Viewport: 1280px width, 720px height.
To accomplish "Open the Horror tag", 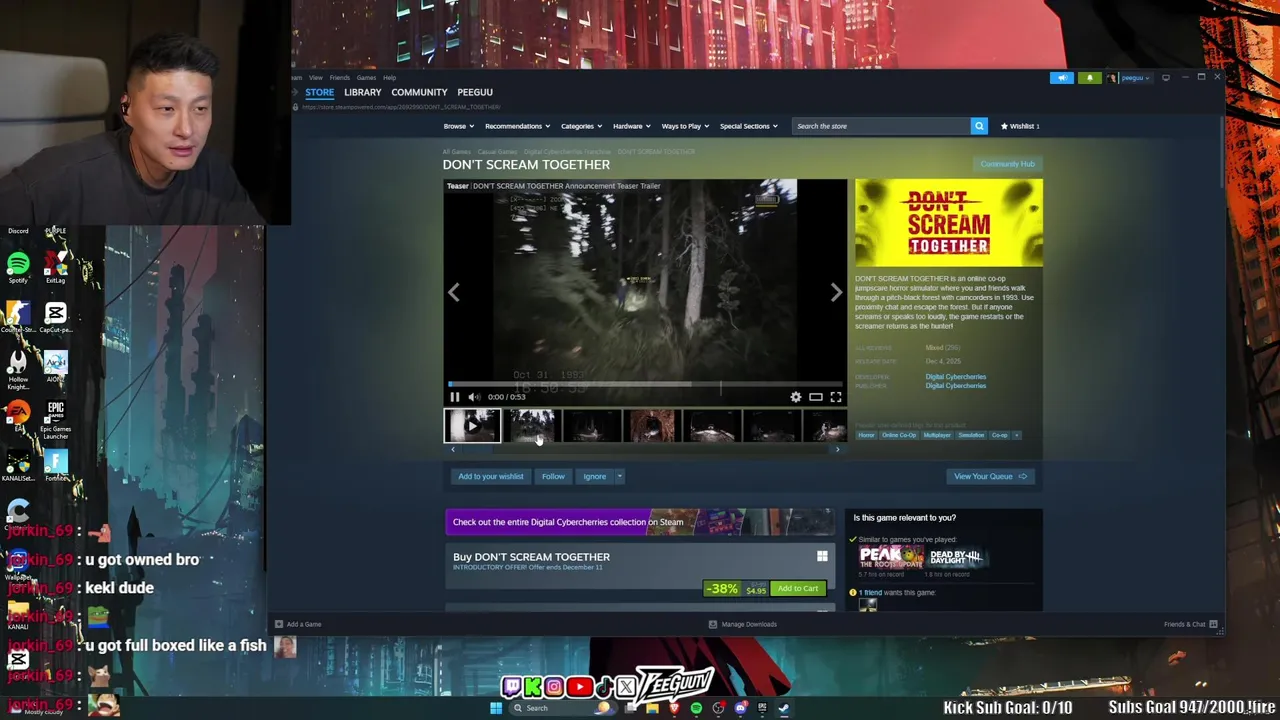I will (866, 435).
